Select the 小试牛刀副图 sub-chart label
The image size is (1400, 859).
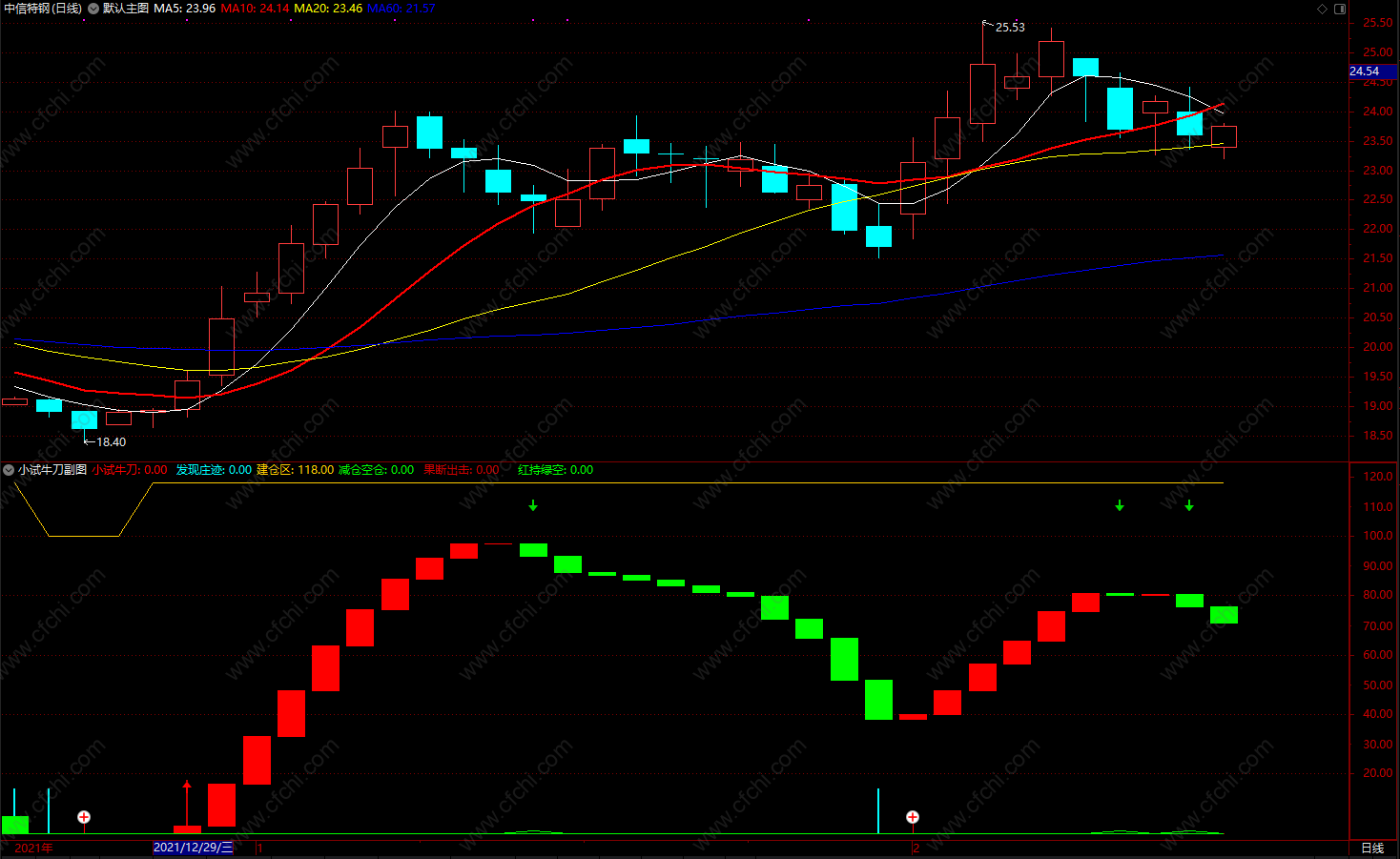click(52, 470)
